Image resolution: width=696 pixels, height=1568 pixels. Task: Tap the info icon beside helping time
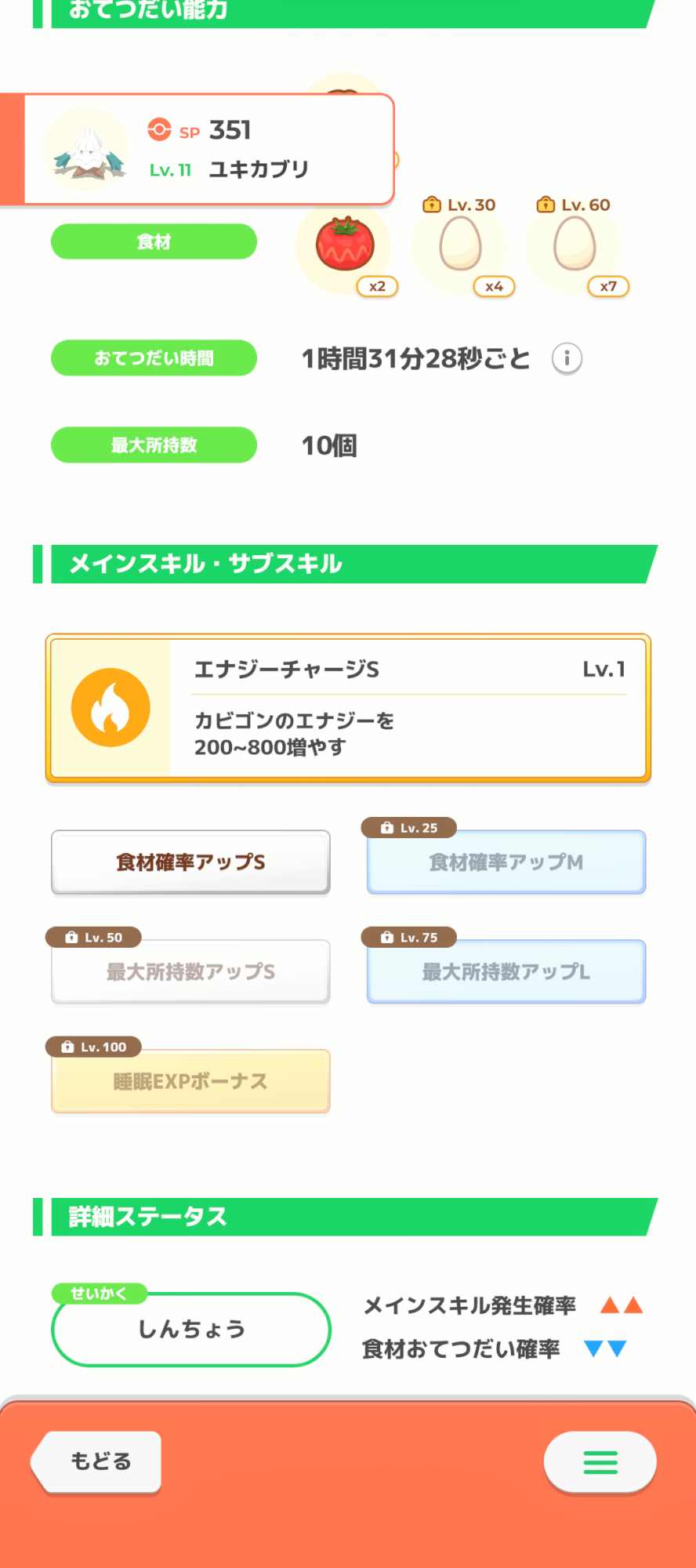pos(567,359)
